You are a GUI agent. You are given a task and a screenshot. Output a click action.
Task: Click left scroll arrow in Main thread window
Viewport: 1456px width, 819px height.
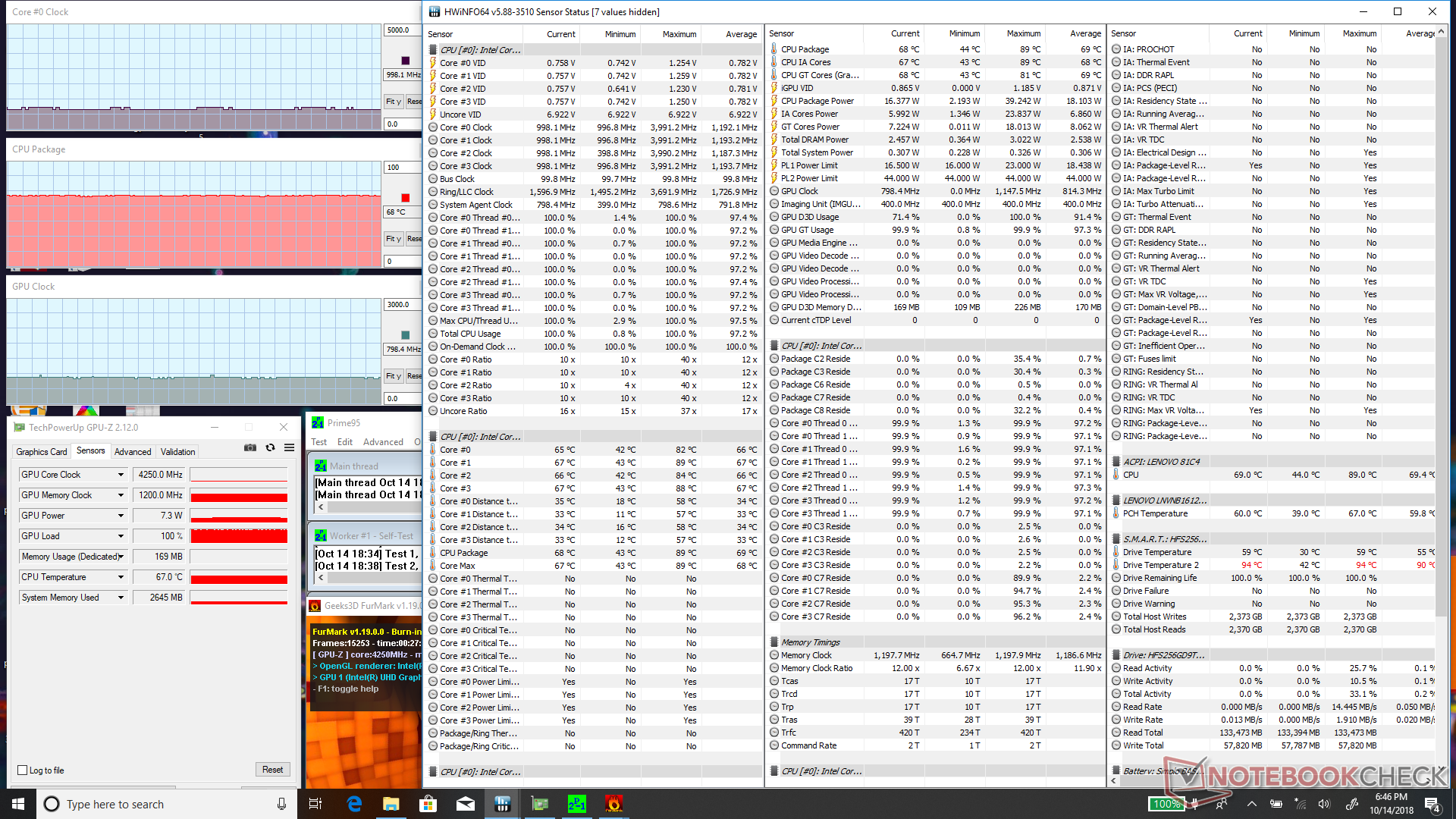321,507
